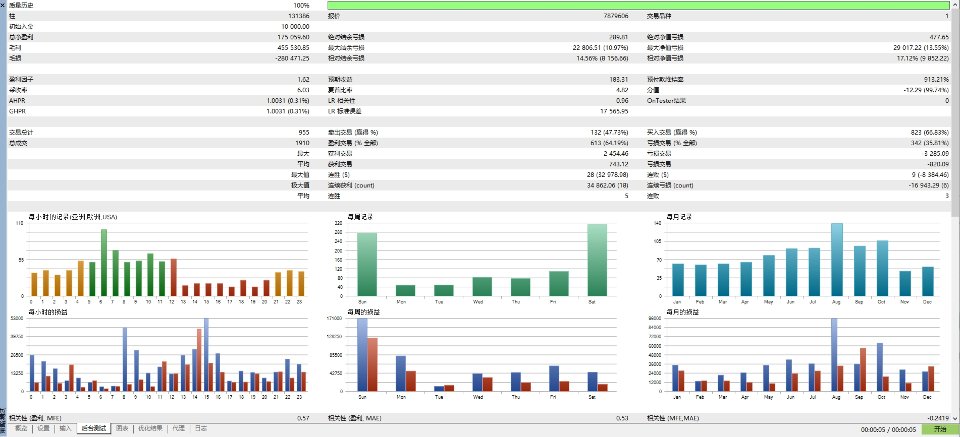The image size is (960, 437).
Task: Click the blue hour-15 bar in hourly profit chart
Action: pos(206,355)
